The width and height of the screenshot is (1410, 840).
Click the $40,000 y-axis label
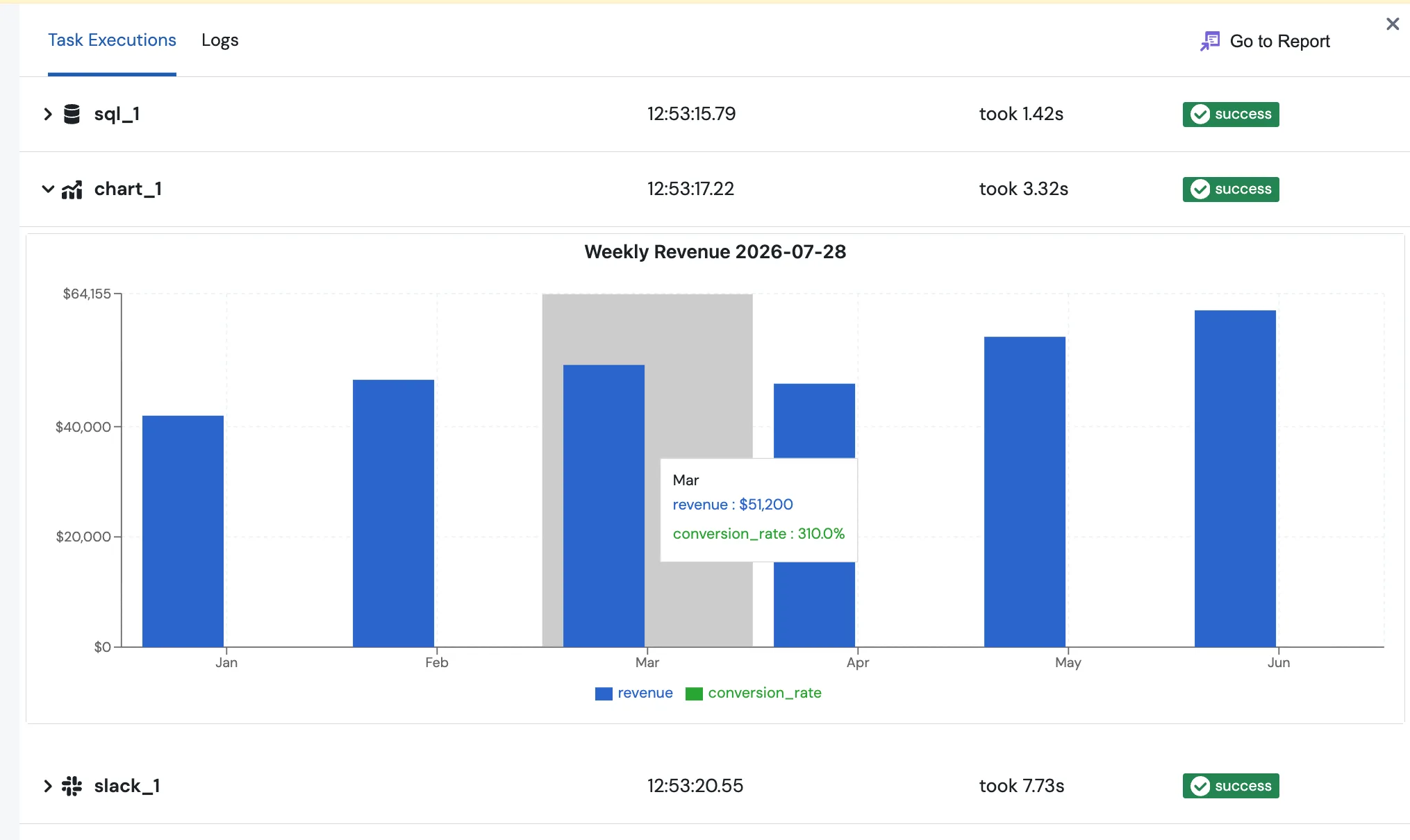(83, 427)
